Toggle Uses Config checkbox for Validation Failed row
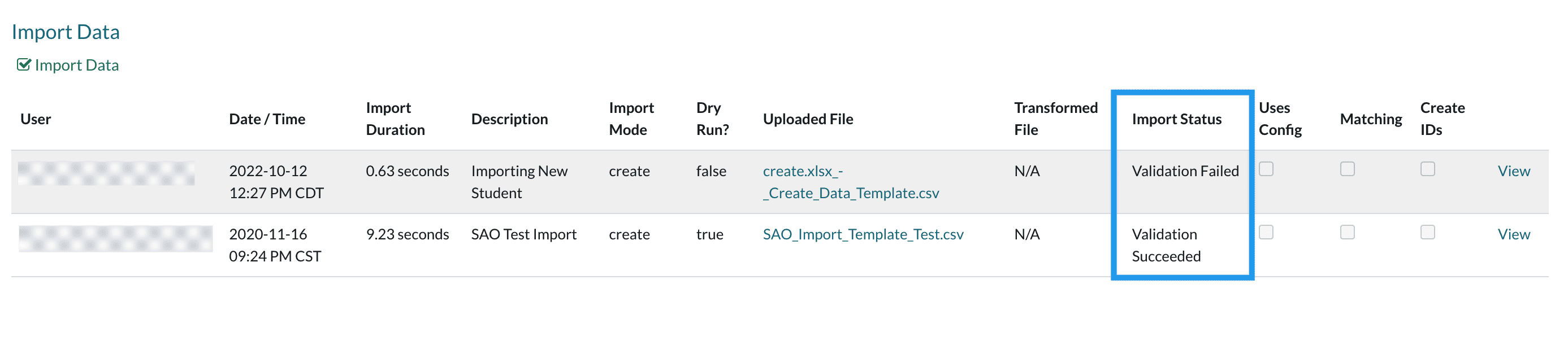Viewport: 1568px width, 345px height. pos(1266,169)
